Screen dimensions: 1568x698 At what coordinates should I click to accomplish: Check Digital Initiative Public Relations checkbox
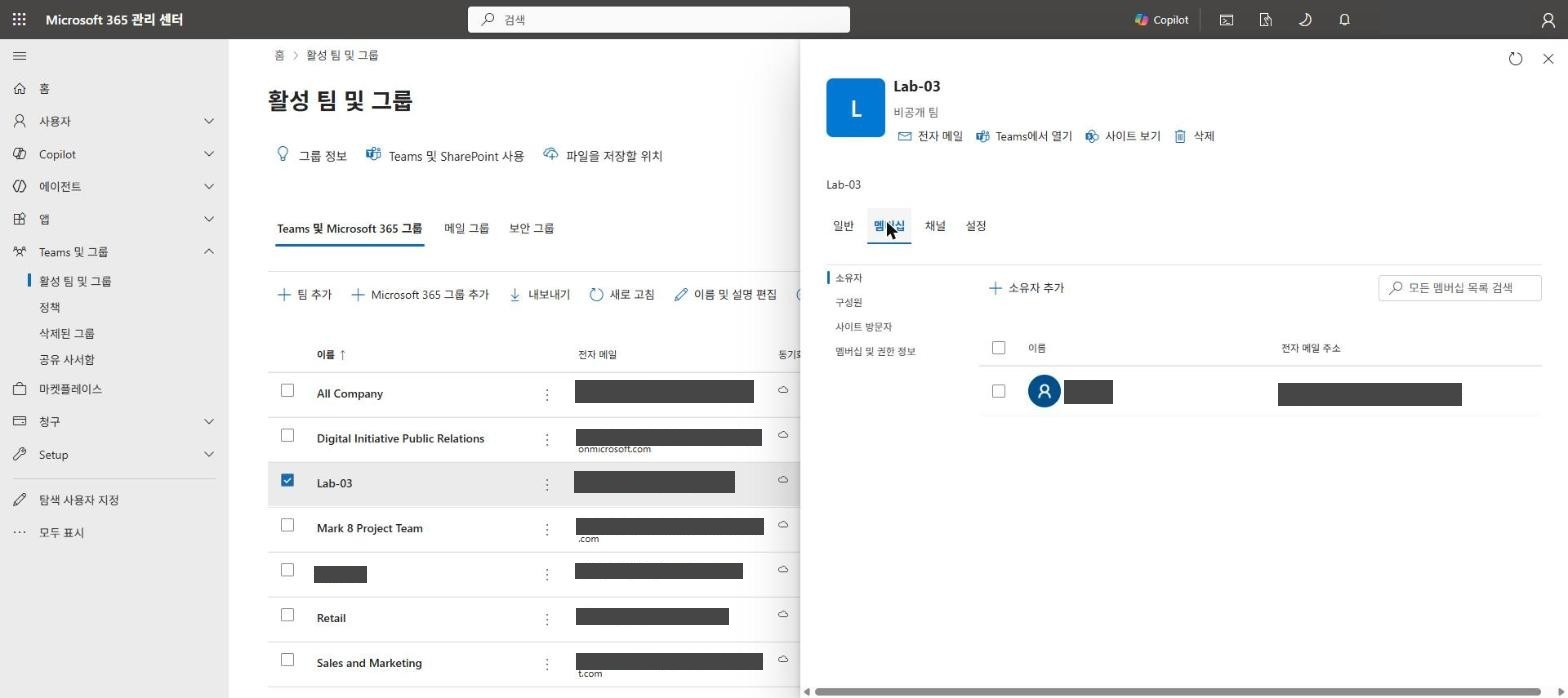(287, 435)
